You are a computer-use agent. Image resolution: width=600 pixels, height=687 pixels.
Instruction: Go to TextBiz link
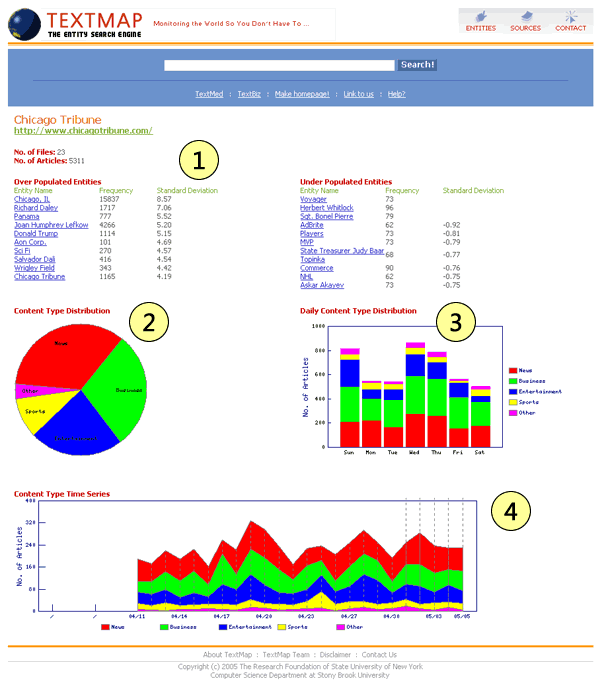coord(249,94)
